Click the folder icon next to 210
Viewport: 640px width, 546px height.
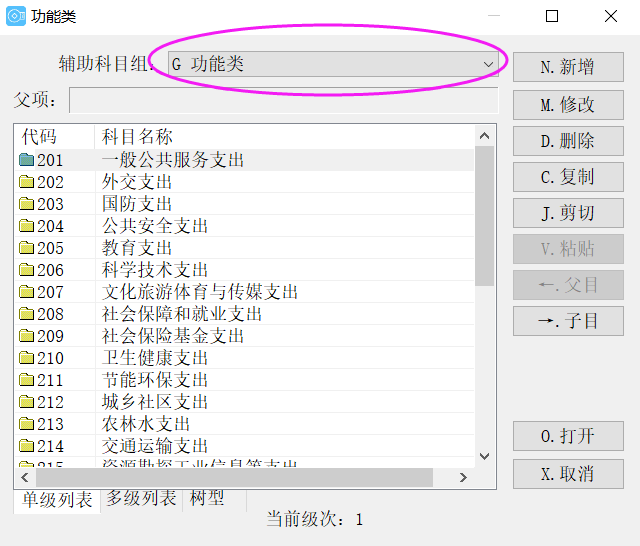27,358
